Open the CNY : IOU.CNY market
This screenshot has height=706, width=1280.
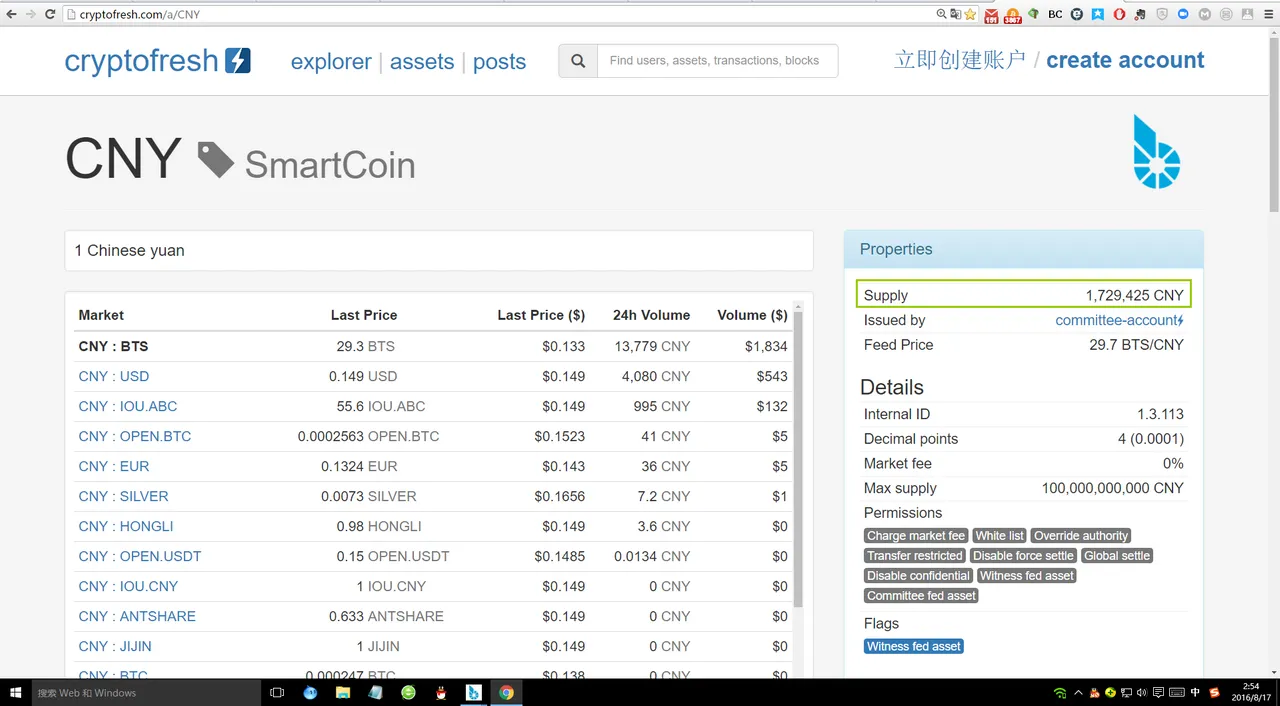coord(128,586)
